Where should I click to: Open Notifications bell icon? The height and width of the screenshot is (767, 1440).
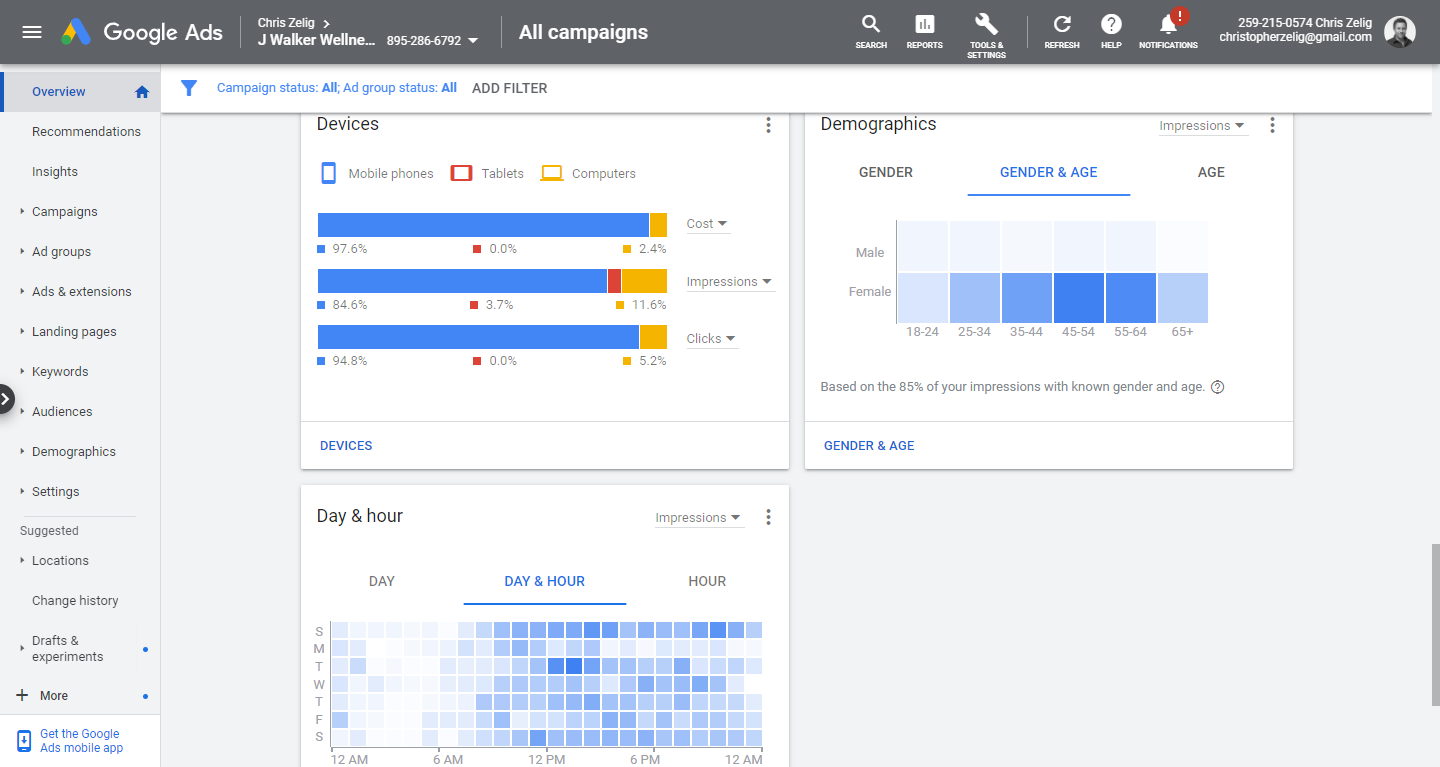click(1168, 25)
